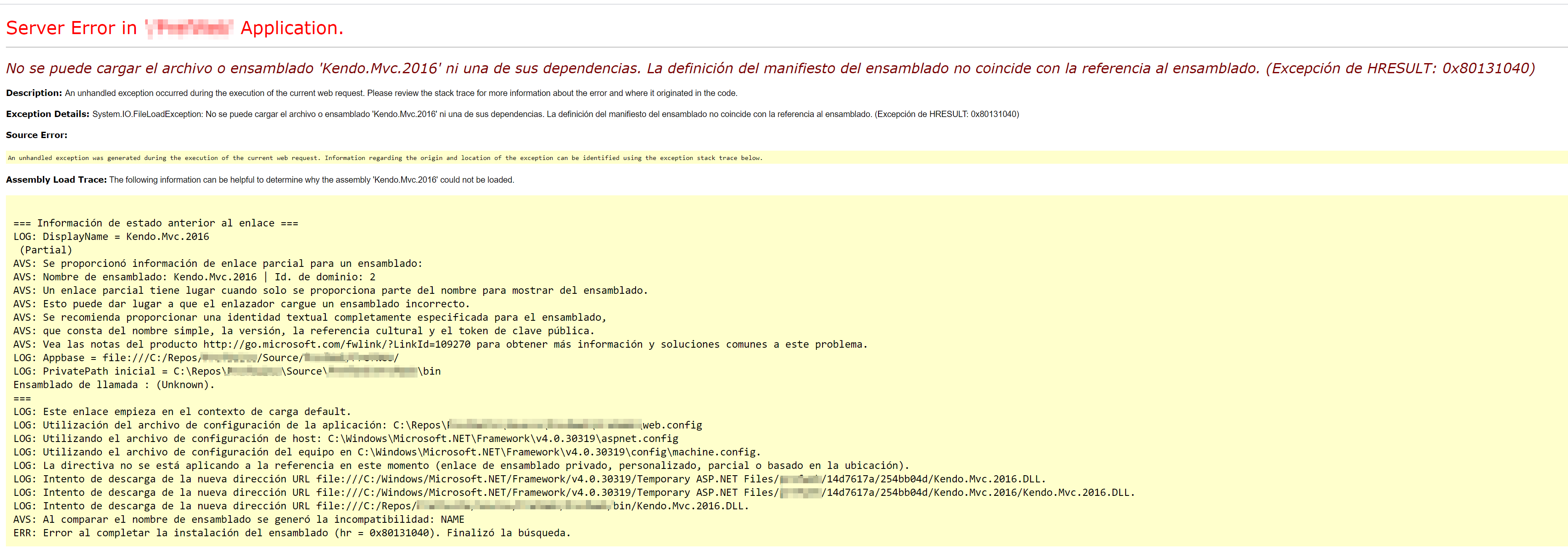
Task: Click the 'Assembly Load Trace:' label
Action: coord(56,180)
